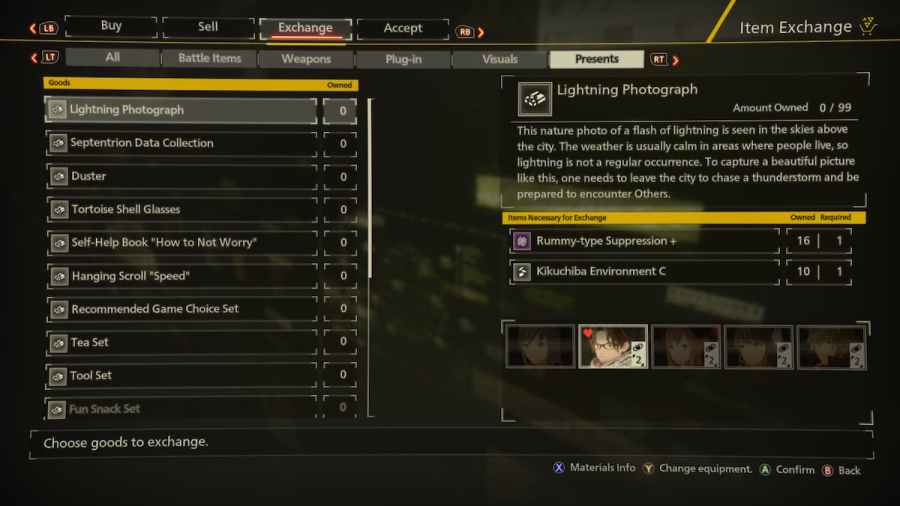This screenshot has width=900, height=506.
Task: Click the large Lightning Photograph detail icon
Action: tap(534, 99)
